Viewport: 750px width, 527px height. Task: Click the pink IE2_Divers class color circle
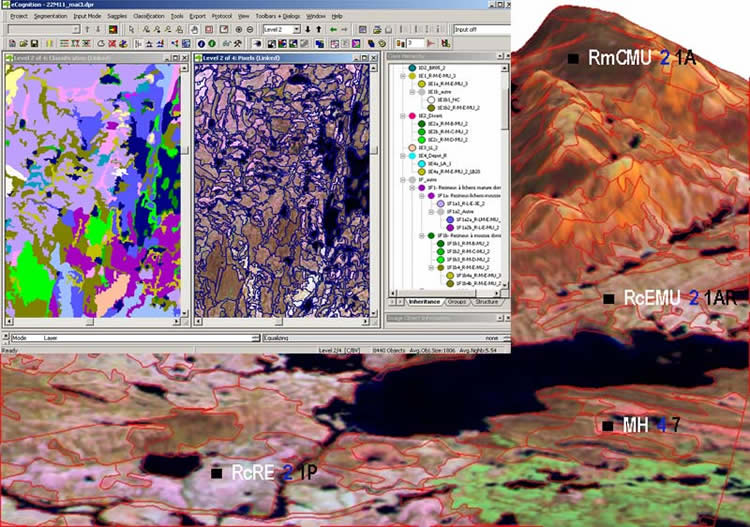pos(412,116)
